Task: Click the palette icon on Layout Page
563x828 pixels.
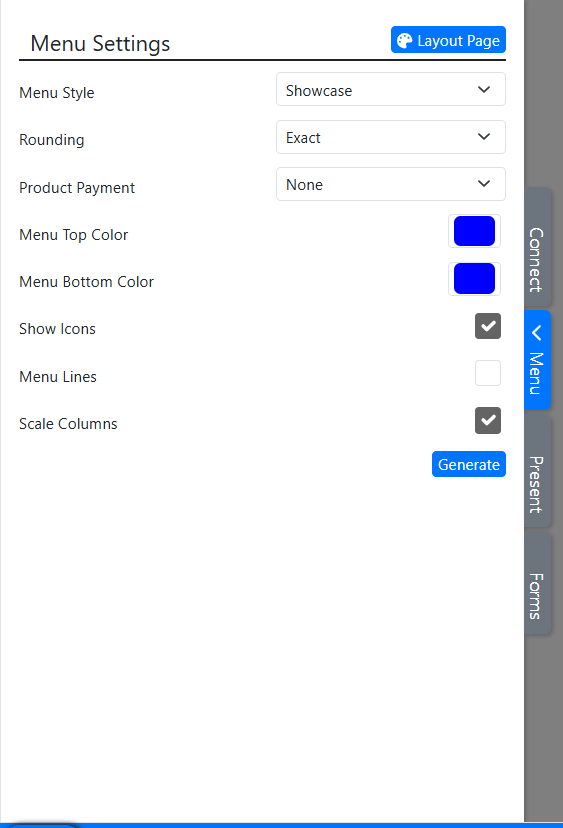Action: coord(405,41)
